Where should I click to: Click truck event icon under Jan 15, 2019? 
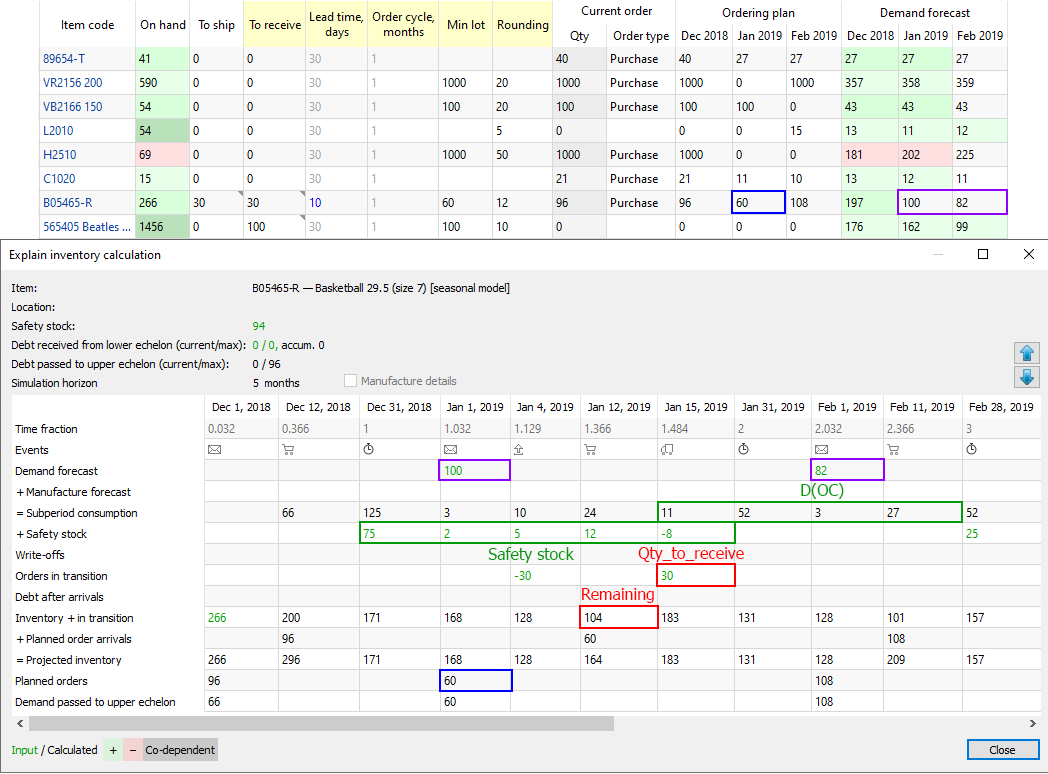click(x=665, y=450)
